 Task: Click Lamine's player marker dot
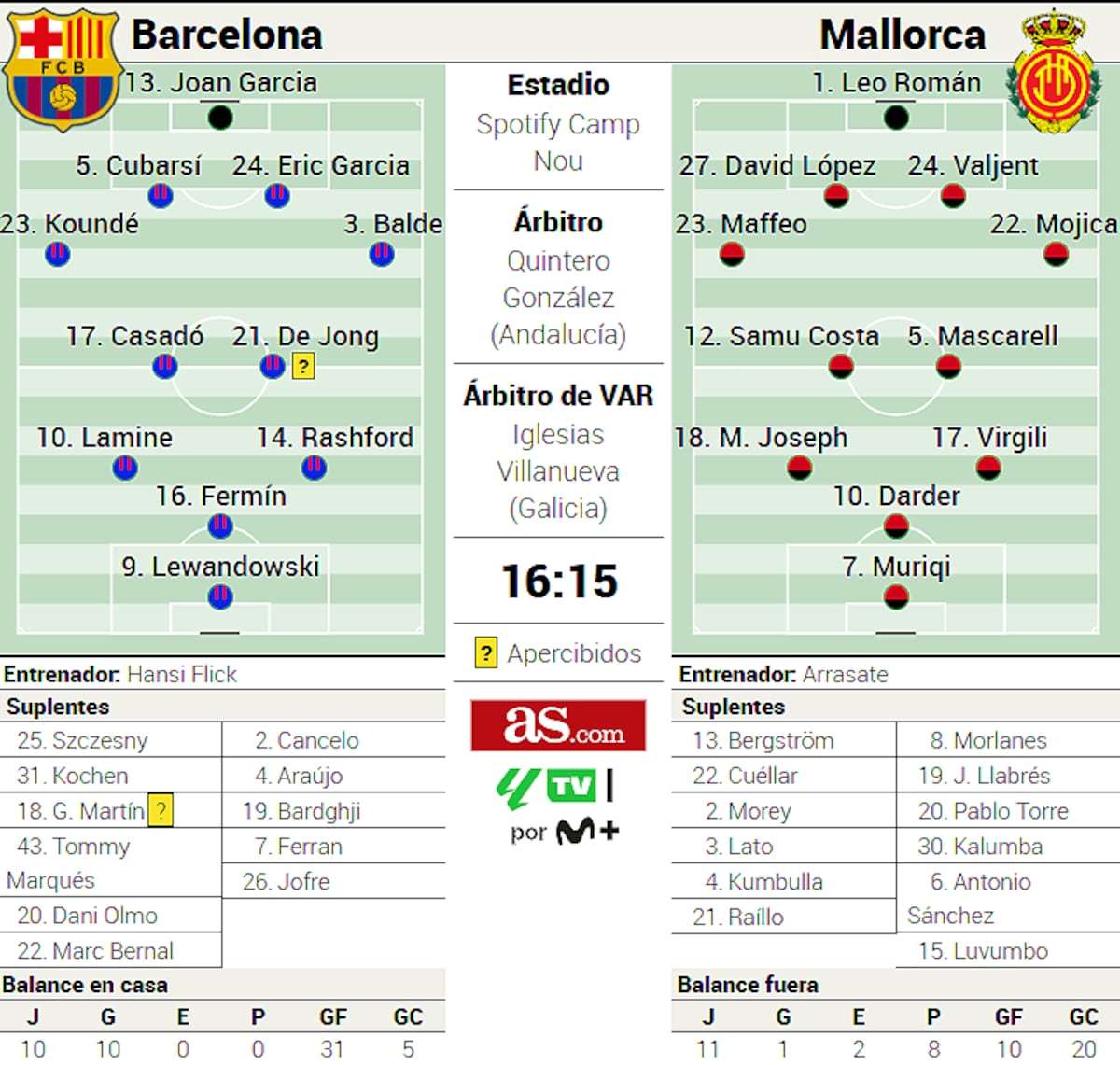(125, 468)
